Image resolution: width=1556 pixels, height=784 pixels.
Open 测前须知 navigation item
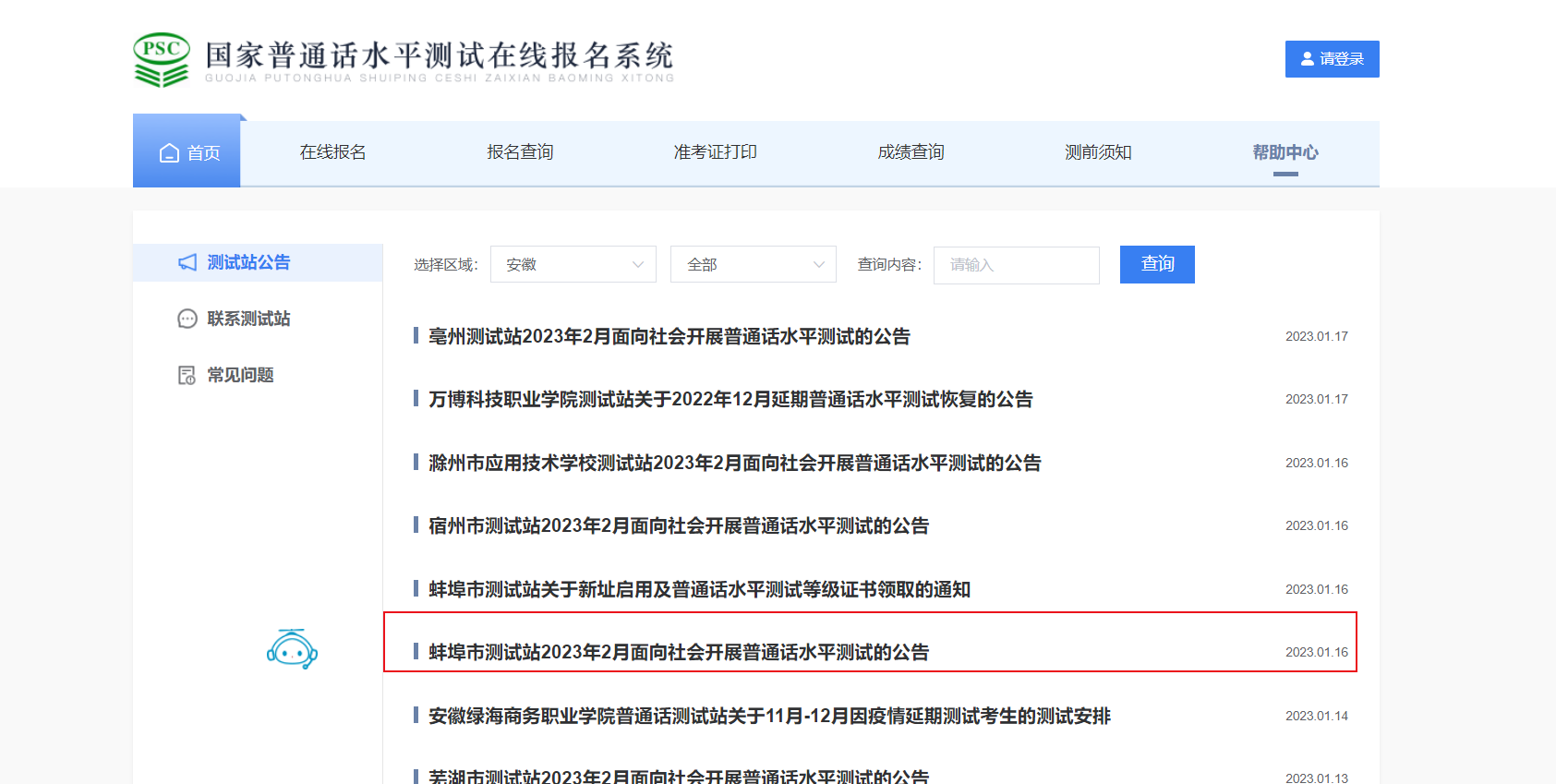pyautogui.click(x=1098, y=152)
